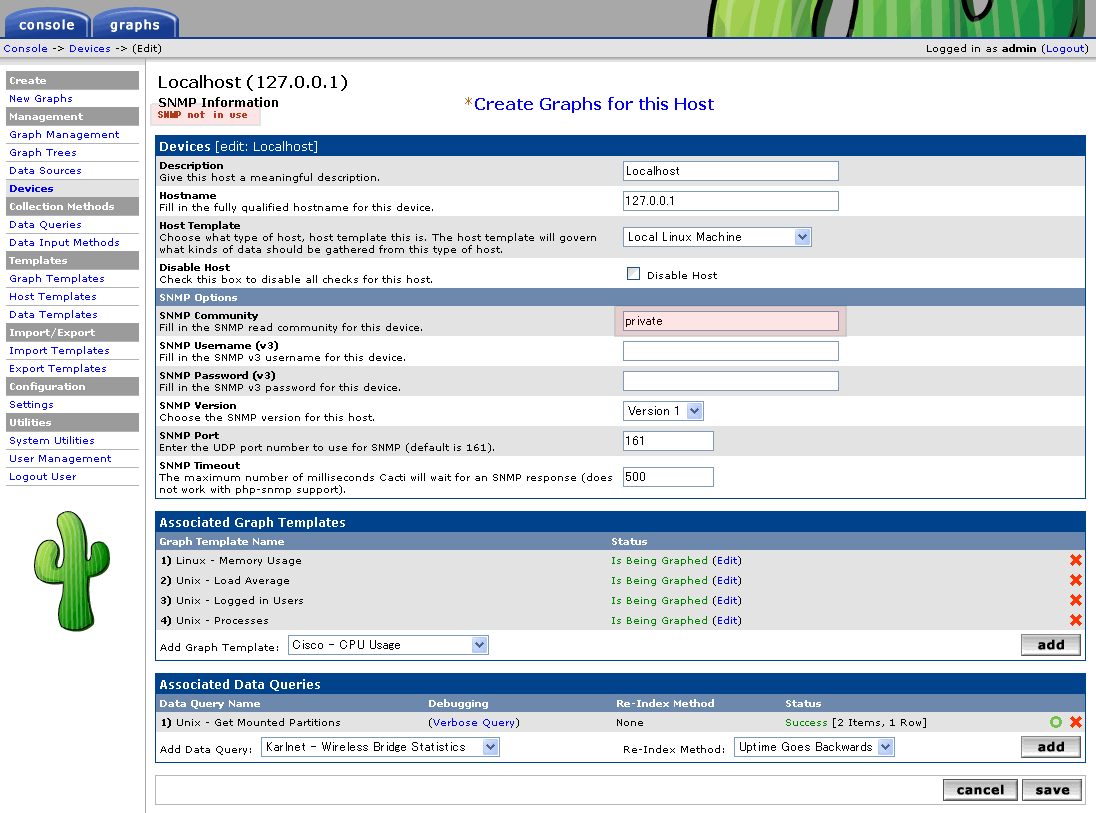The width and height of the screenshot is (1096, 813).
Task: Click the Cacti cactus logo in sidebar
Action: coord(71,571)
